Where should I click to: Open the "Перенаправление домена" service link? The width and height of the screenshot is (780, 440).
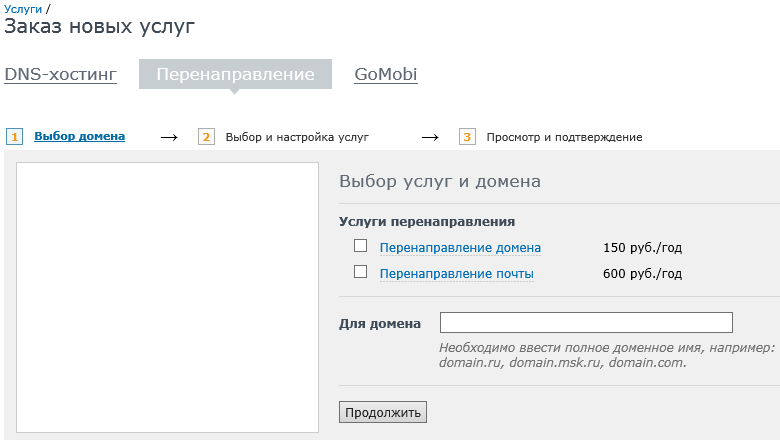pos(460,248)
